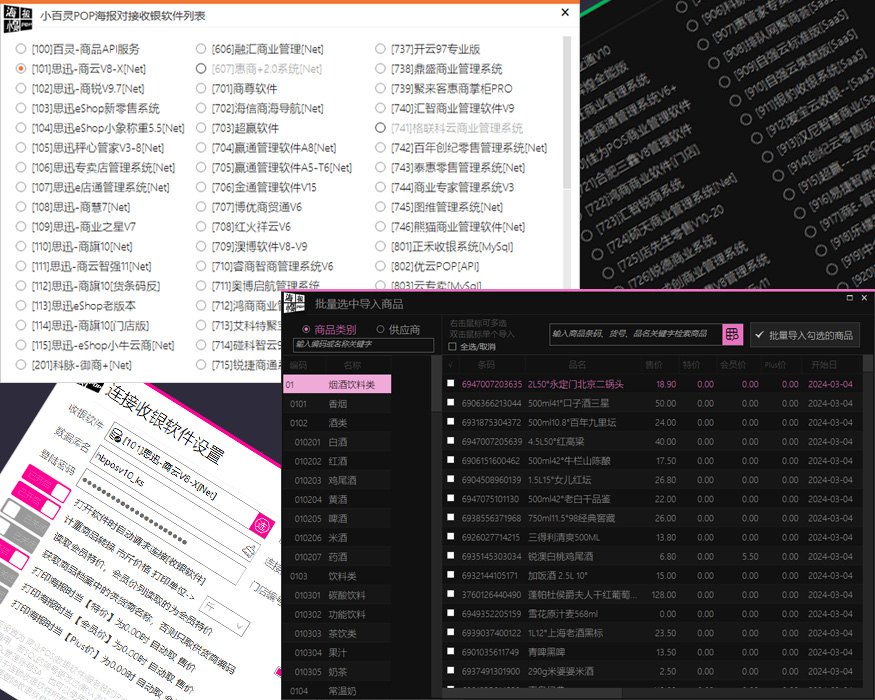The image size is (875, 700).
Task: Select category 01 烟酒饮料类
Action: pos(337,384)
